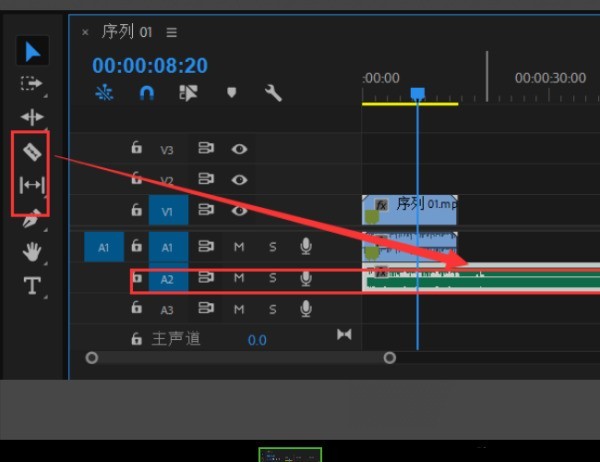The width and height of the screenshot is (600, 462).
Task: Close the 序列 01 sequence tab
Action: [x=85, y=32]
